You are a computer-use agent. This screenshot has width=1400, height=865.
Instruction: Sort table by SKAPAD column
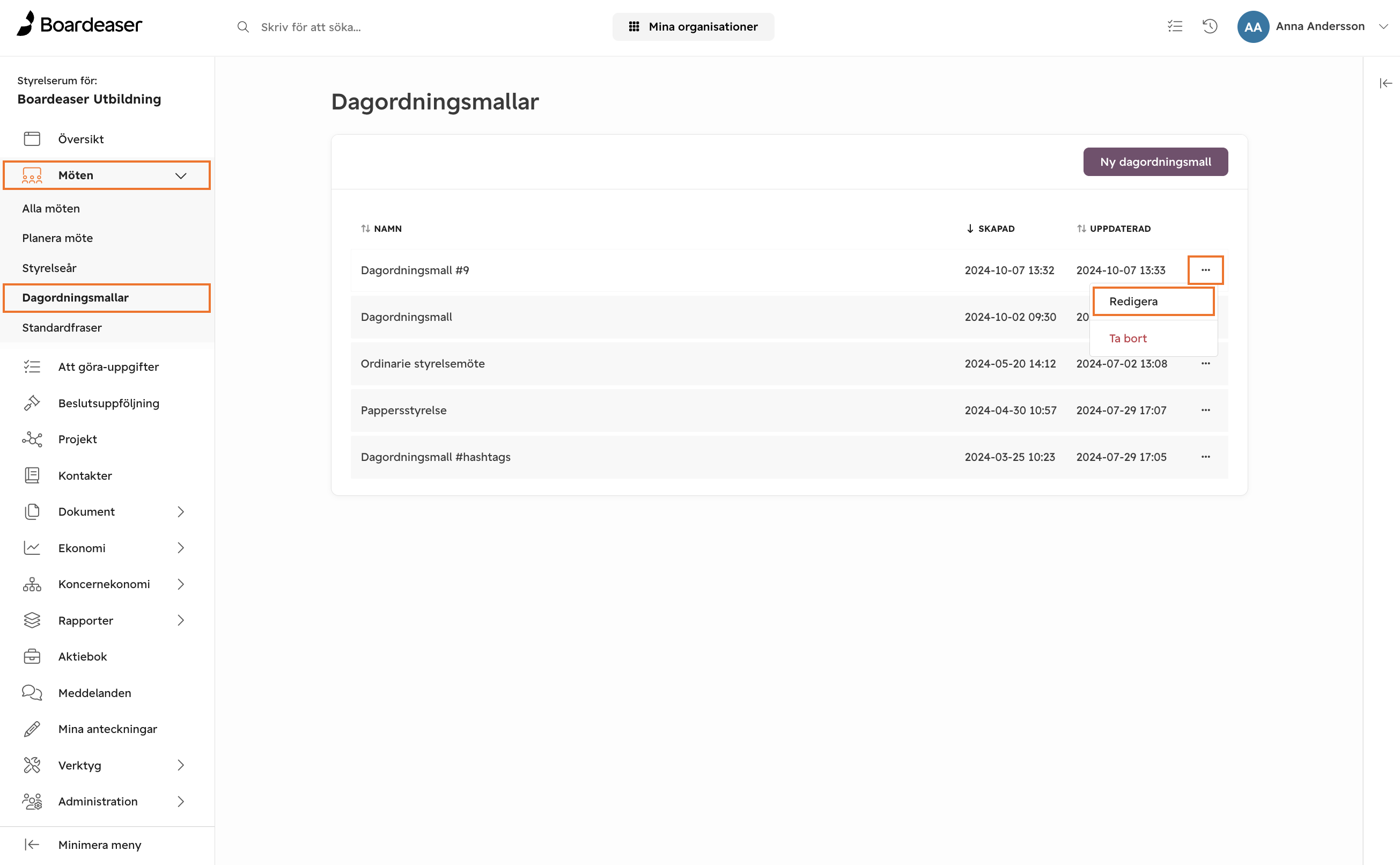[x=991, y=228]
